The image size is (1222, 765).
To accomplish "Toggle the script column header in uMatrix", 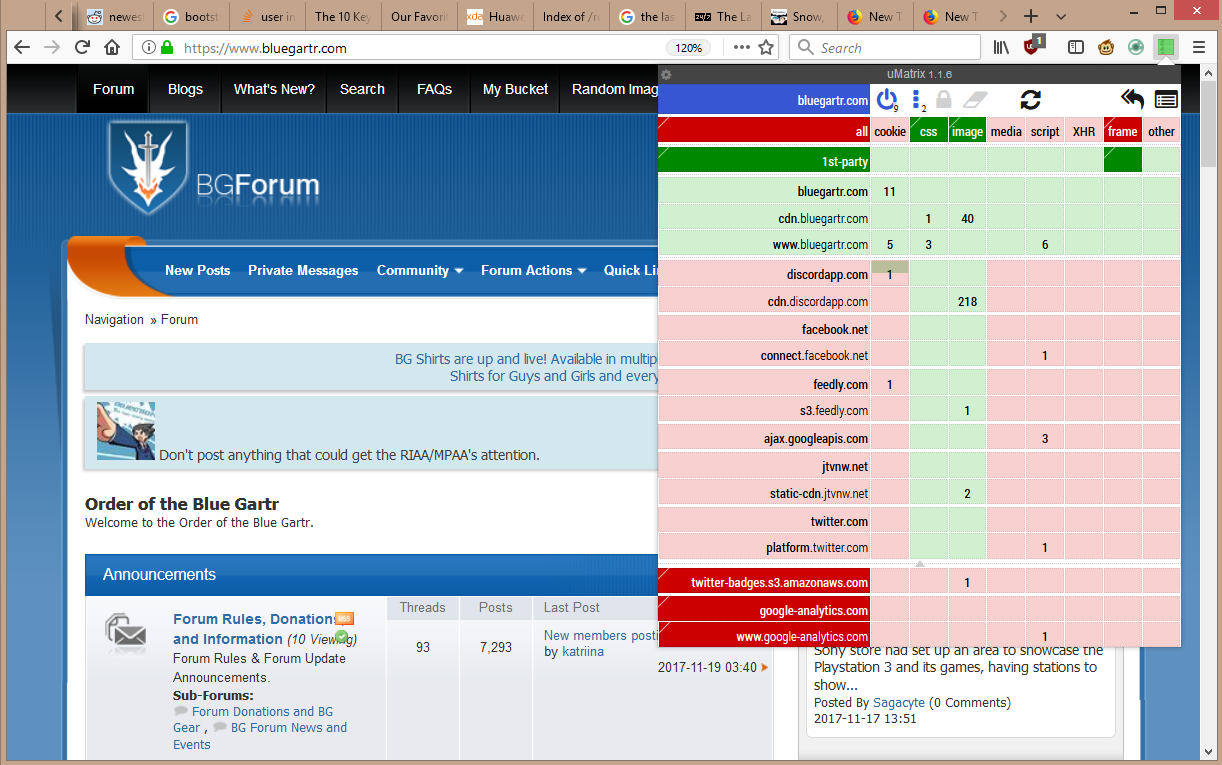I will (1045, 131).
